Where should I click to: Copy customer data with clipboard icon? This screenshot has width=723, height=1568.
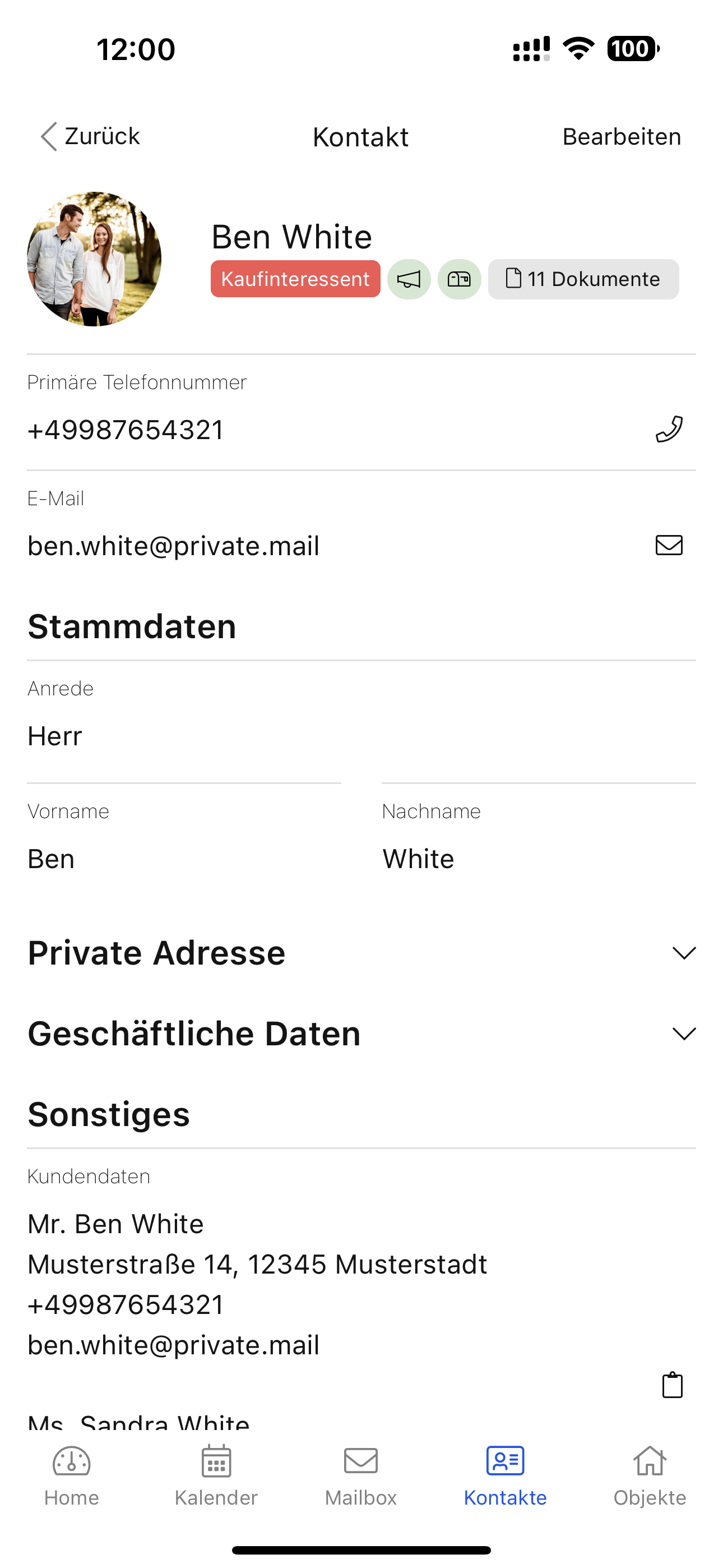point(672,1385)
